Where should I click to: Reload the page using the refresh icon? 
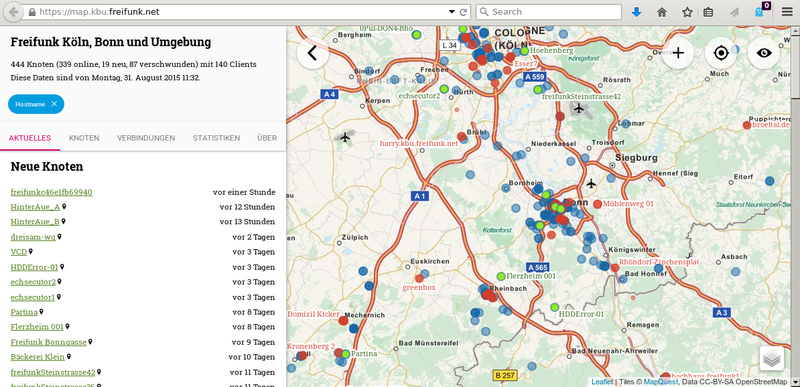point(463,12)
